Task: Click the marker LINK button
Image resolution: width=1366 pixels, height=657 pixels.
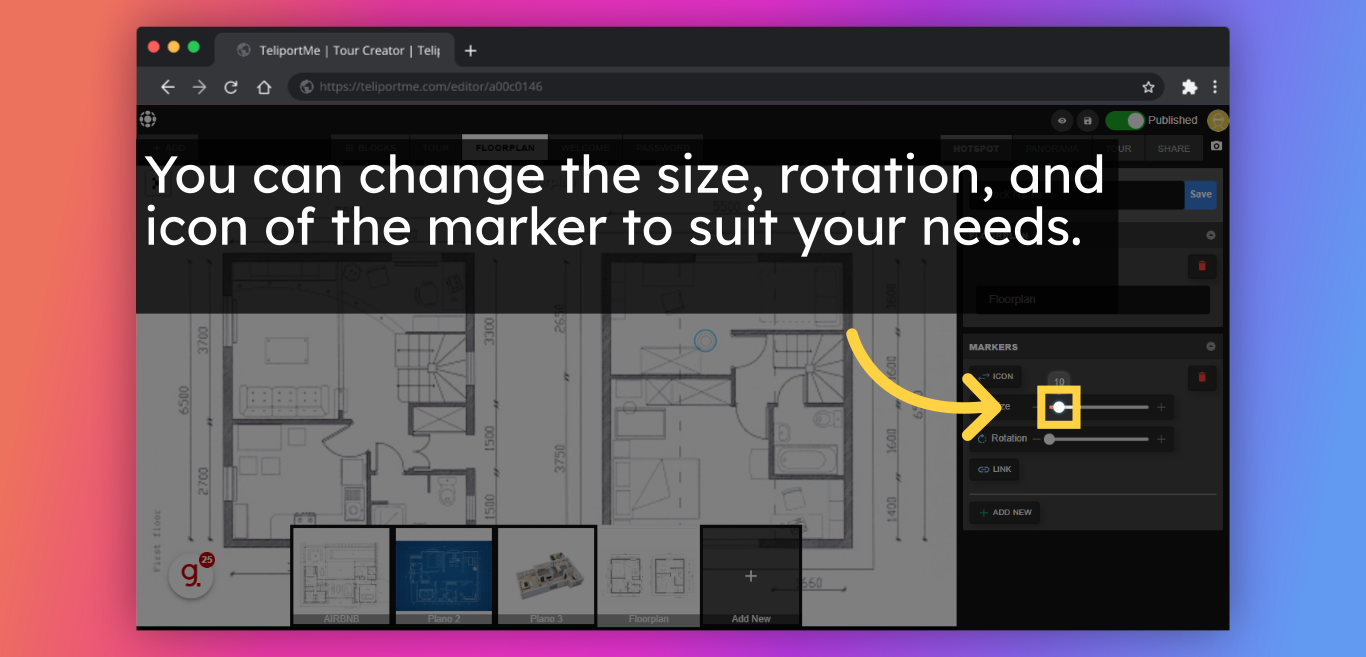Action: 995,469
